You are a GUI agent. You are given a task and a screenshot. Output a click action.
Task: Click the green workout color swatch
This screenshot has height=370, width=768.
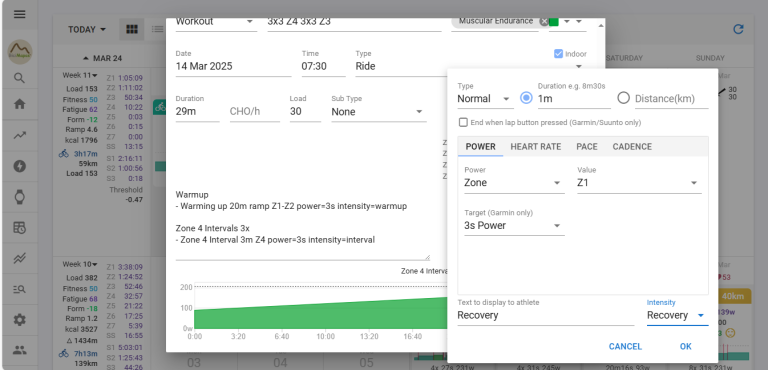[554, 22]
